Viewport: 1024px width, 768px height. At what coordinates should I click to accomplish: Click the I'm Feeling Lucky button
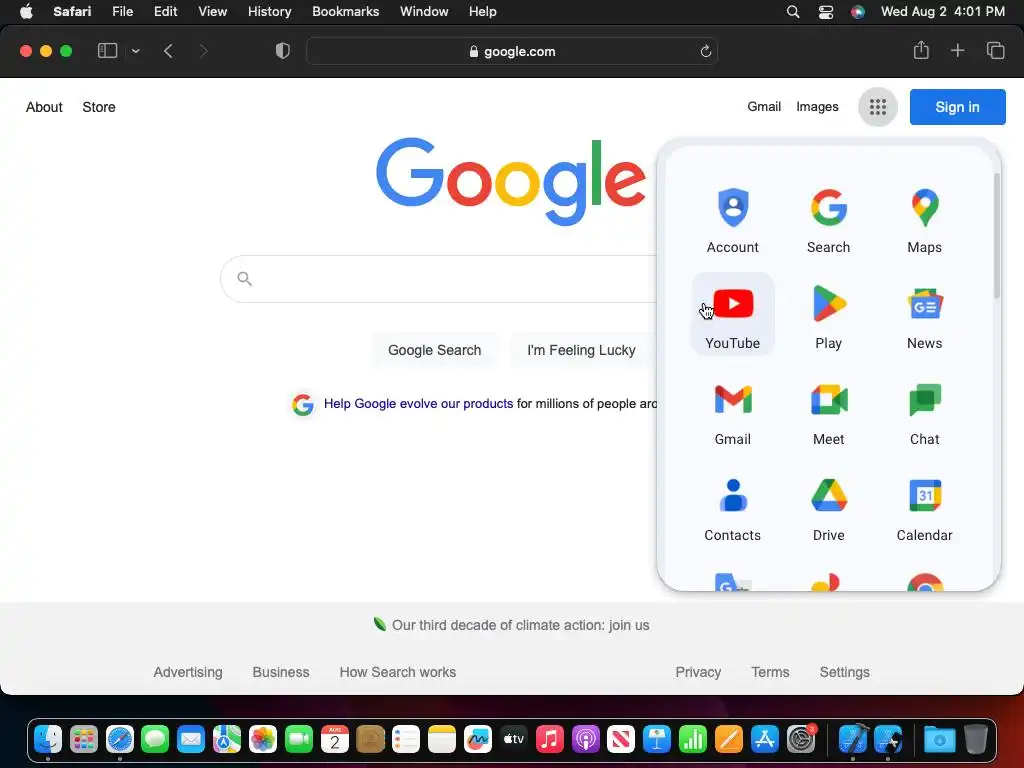(x=581, y=350)
